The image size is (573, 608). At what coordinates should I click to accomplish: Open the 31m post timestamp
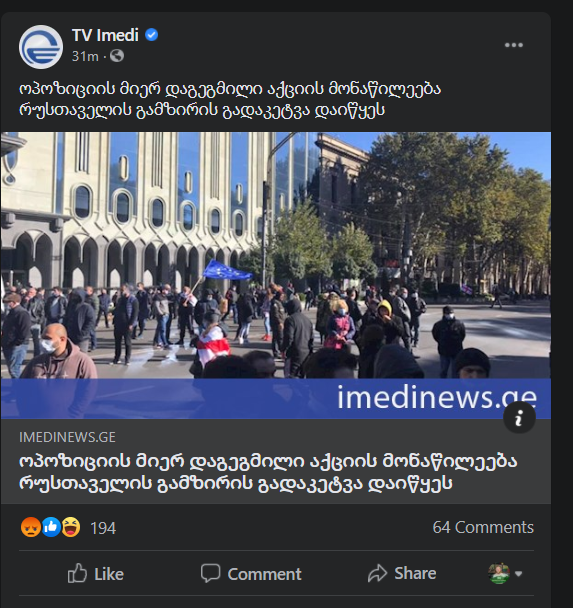[85, 56]
